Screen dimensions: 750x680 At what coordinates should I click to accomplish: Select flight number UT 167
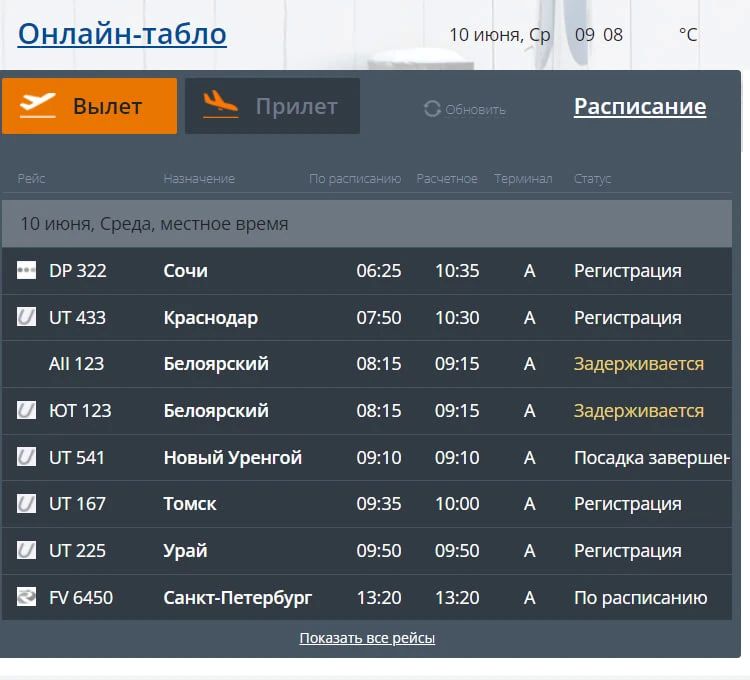(77, 504)
